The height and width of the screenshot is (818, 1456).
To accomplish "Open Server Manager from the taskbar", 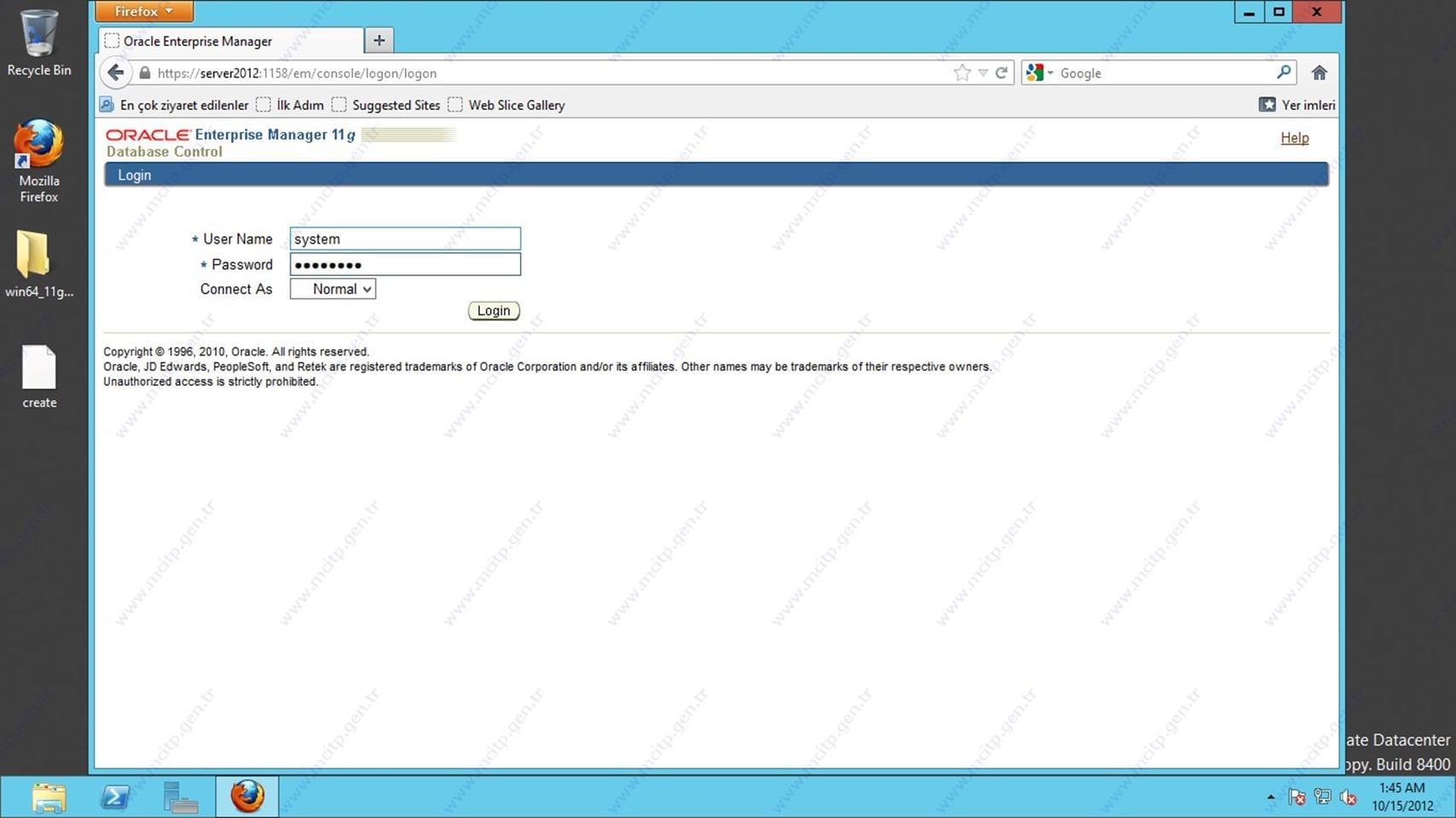I will click(181, 798).
